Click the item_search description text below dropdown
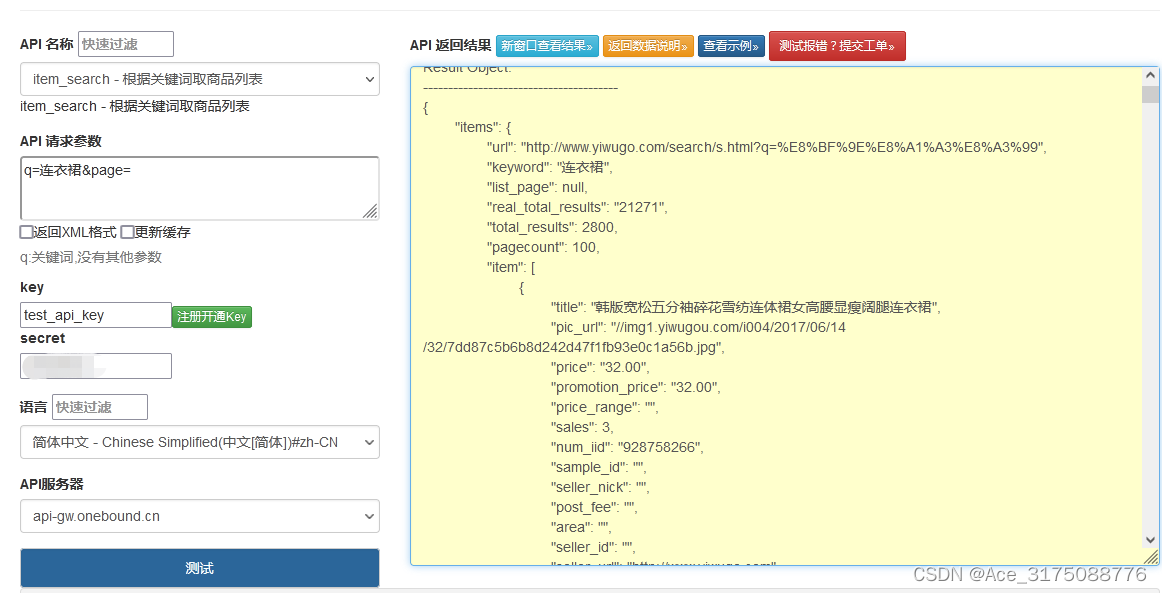The image size is (1162, 593). pos(135,107)
